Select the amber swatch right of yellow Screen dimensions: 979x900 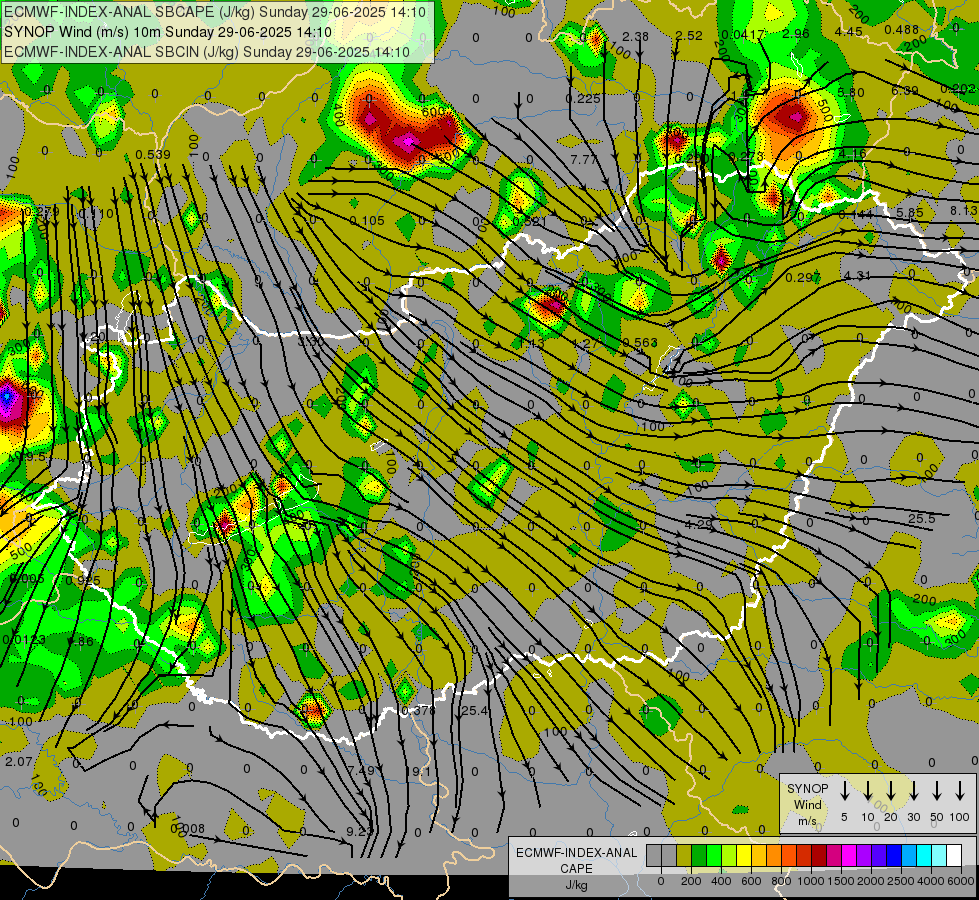(x=759, y=855)
